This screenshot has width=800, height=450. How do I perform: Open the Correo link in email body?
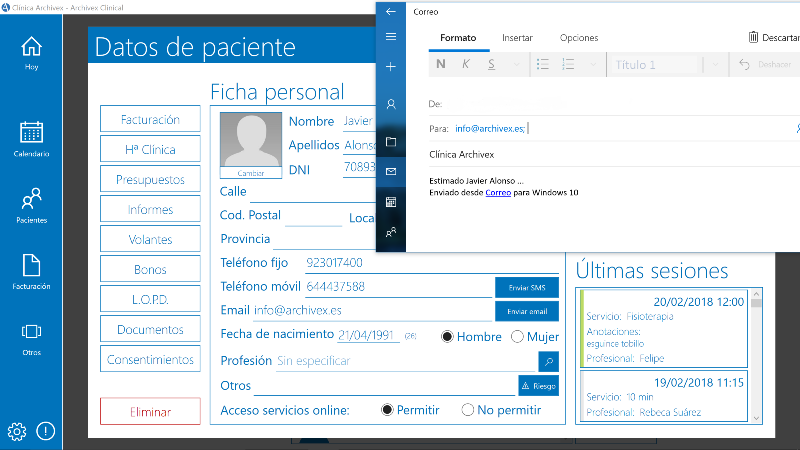tap(498, 192)
